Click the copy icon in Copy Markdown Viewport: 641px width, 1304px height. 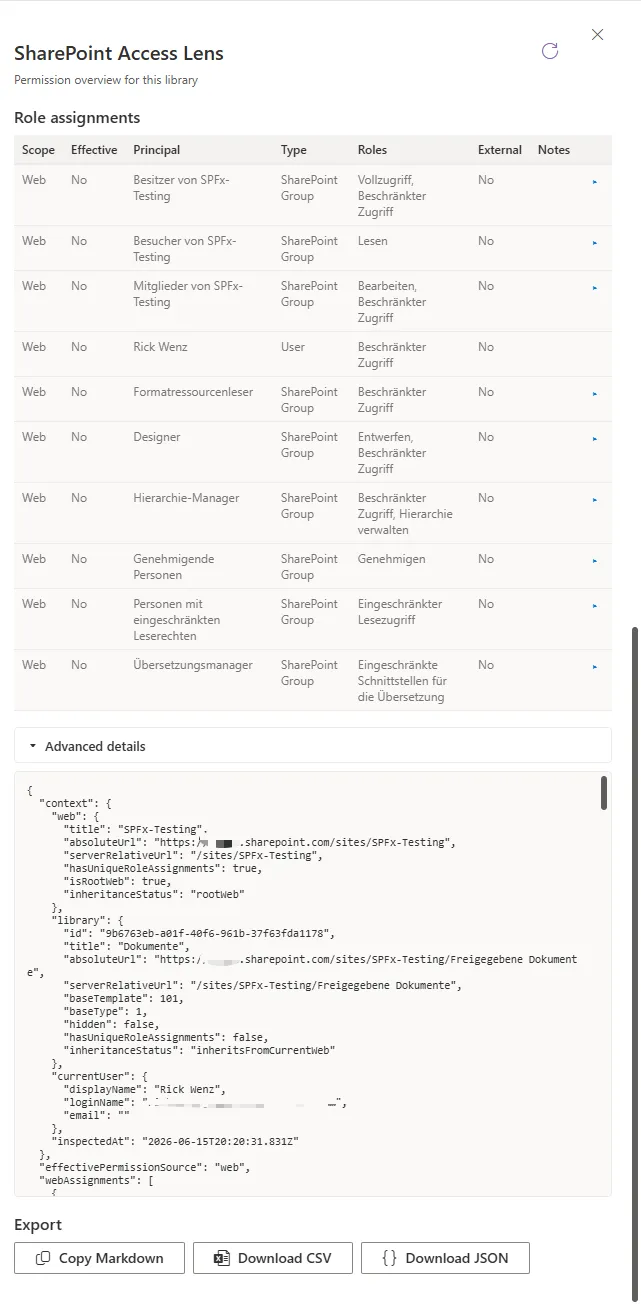(x=43, y=1258)
